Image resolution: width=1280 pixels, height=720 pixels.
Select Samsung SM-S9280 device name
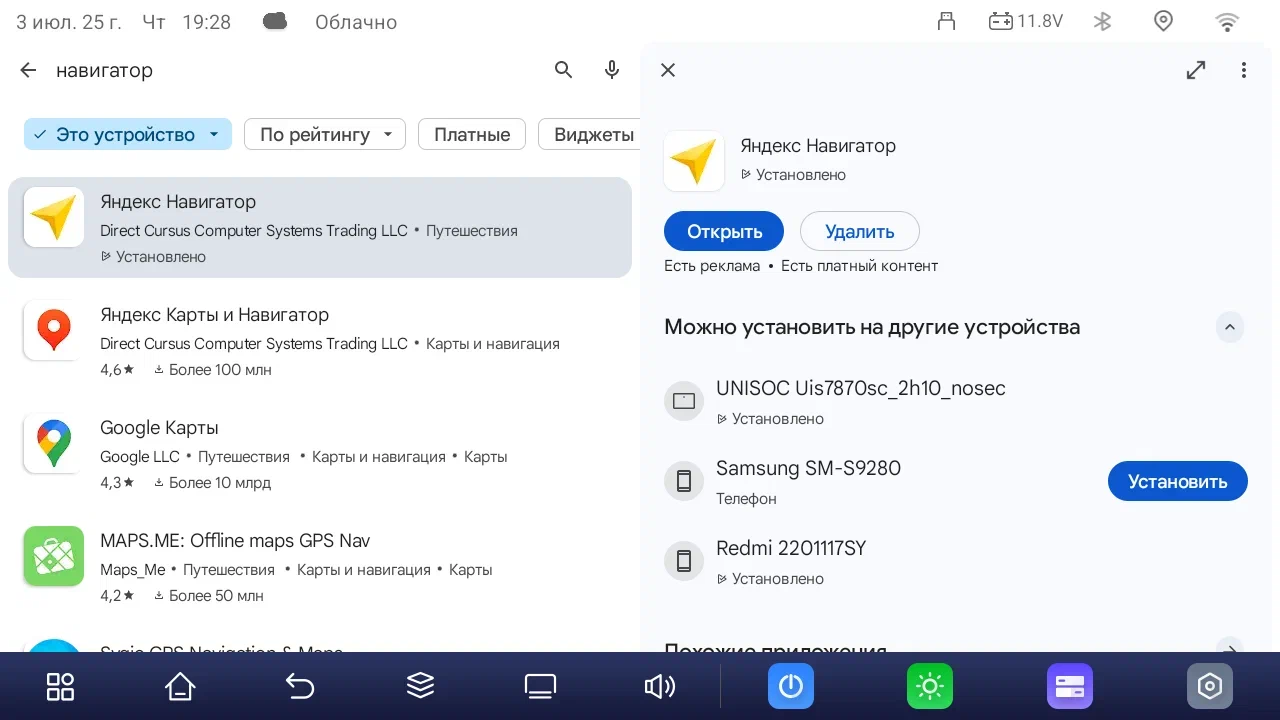pos(808,468)
